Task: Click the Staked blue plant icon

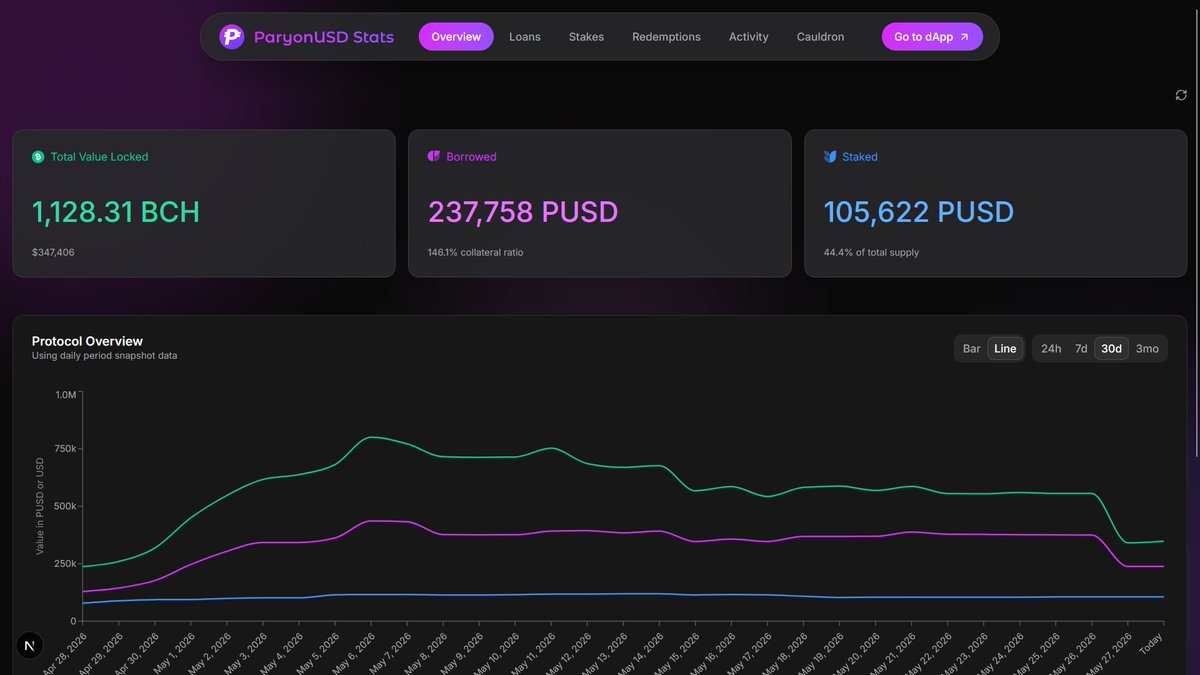Action: (x=830, y=157)
